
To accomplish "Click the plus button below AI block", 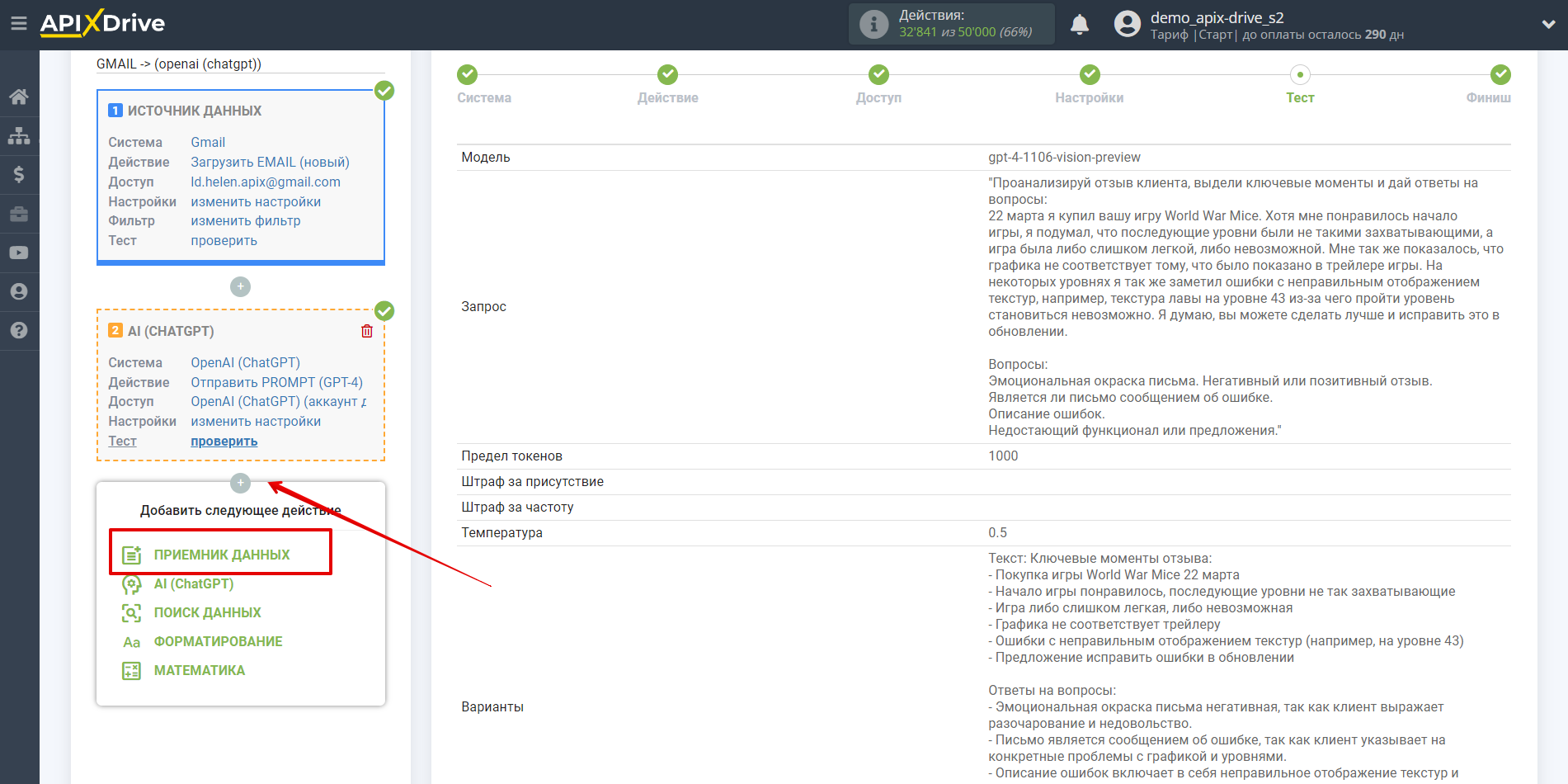I will click(x=240, y=483).
